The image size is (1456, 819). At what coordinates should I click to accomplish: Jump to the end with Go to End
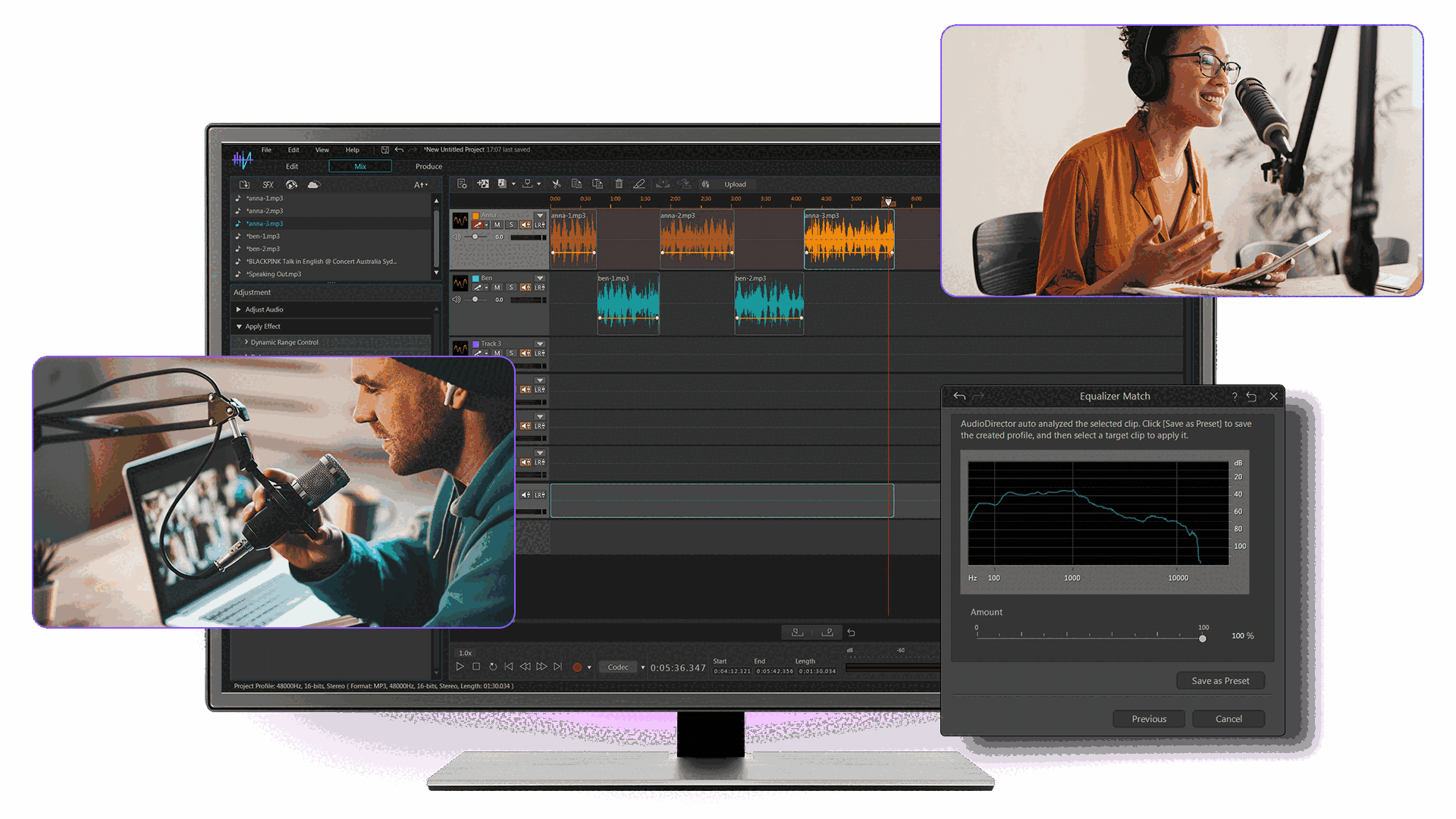point(558,667)
